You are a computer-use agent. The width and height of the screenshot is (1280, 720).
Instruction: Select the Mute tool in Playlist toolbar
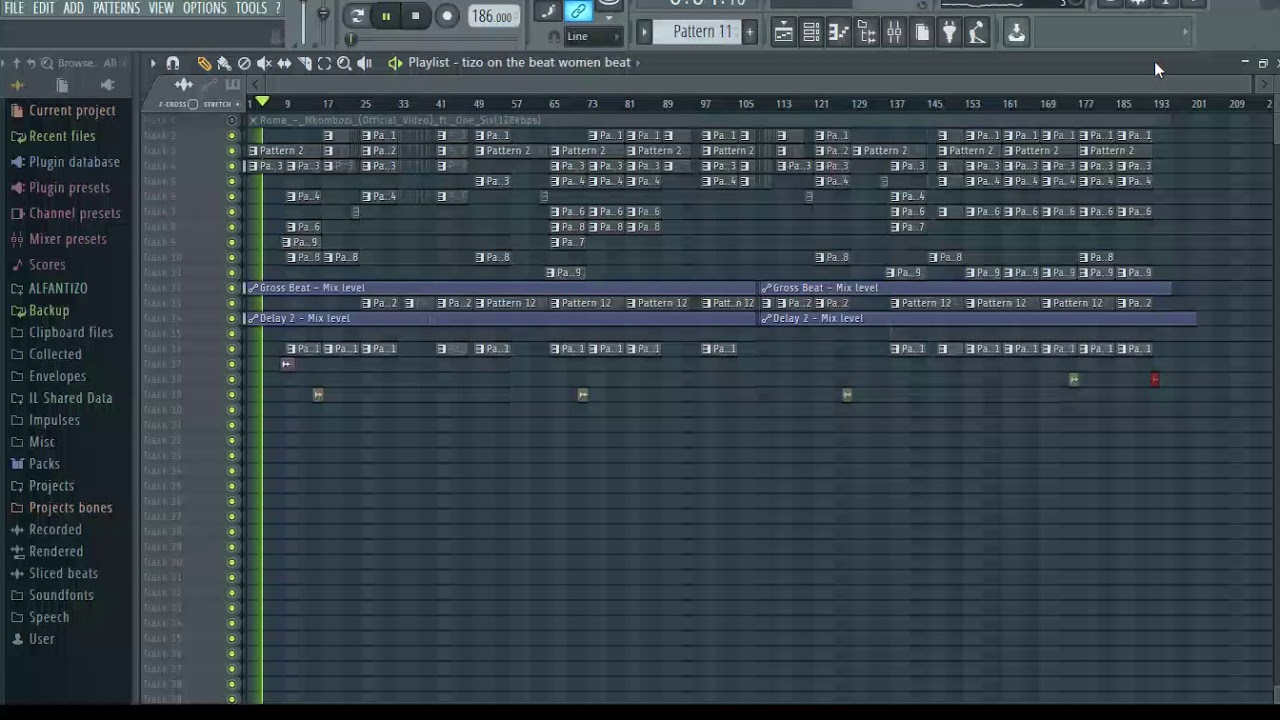point(264,63)
